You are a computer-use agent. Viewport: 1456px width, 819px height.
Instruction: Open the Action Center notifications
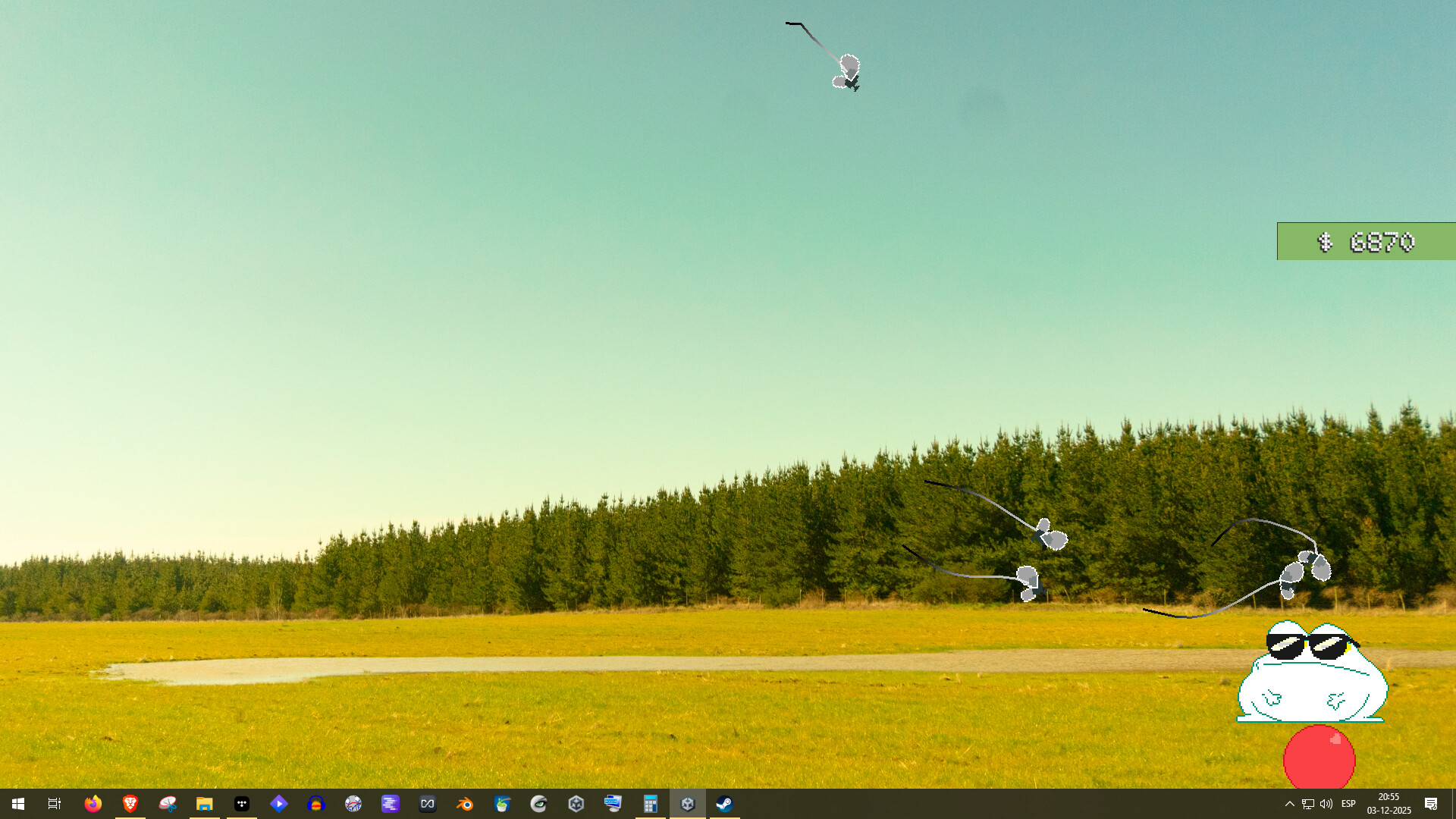tap(1432, 805)
